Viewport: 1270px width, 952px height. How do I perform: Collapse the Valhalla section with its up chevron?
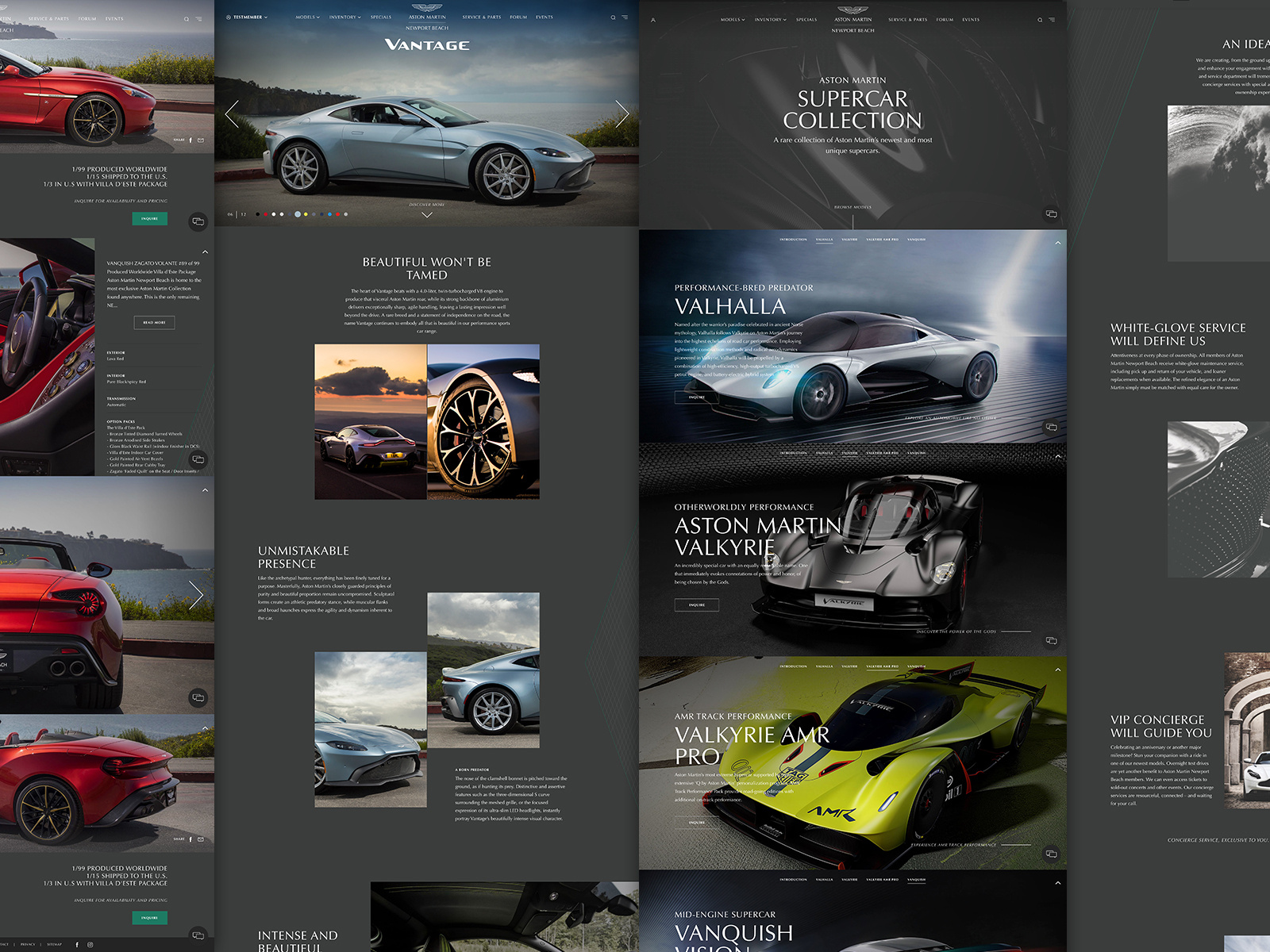point(1058,243)
